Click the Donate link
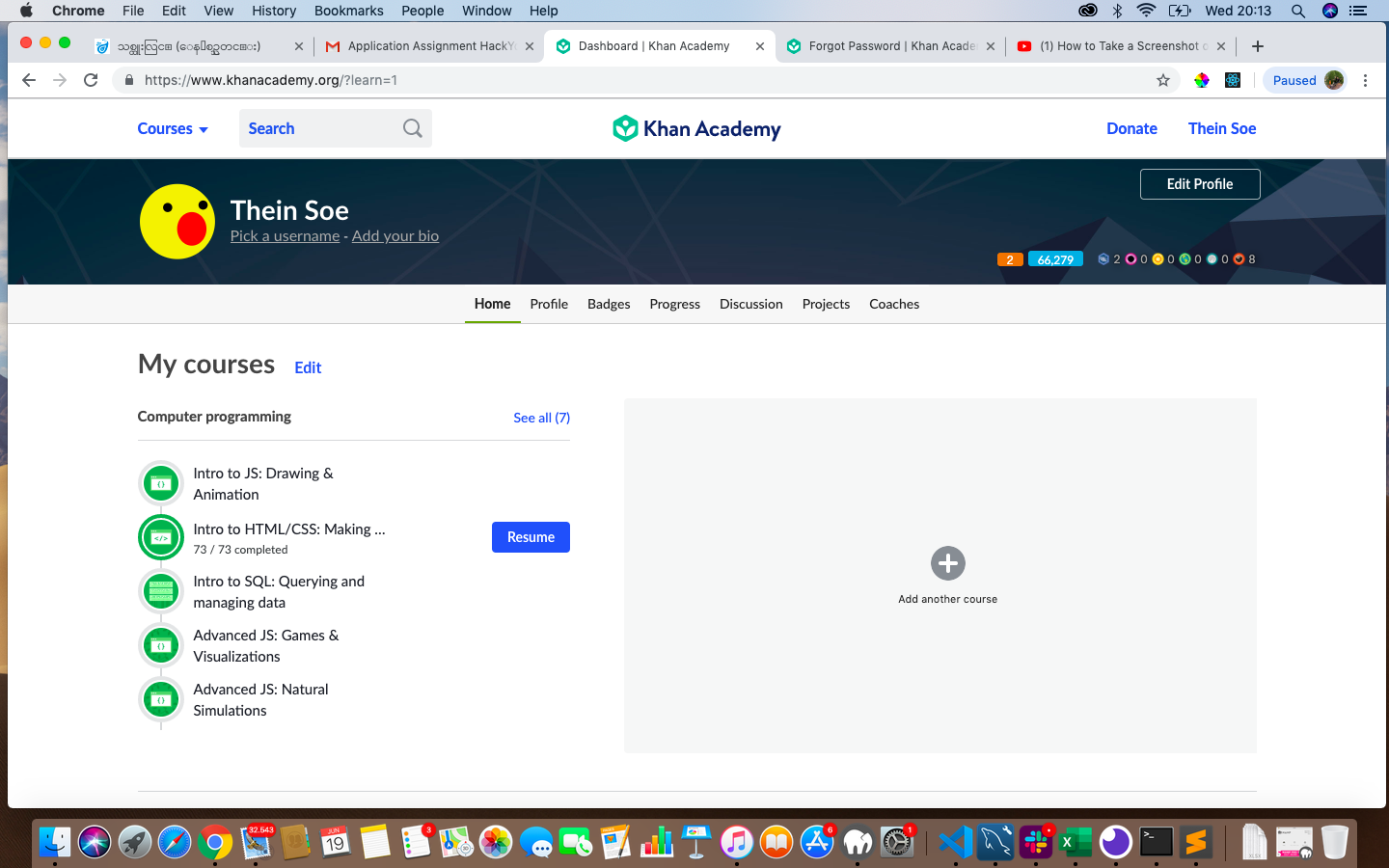 click(1131, 128)
